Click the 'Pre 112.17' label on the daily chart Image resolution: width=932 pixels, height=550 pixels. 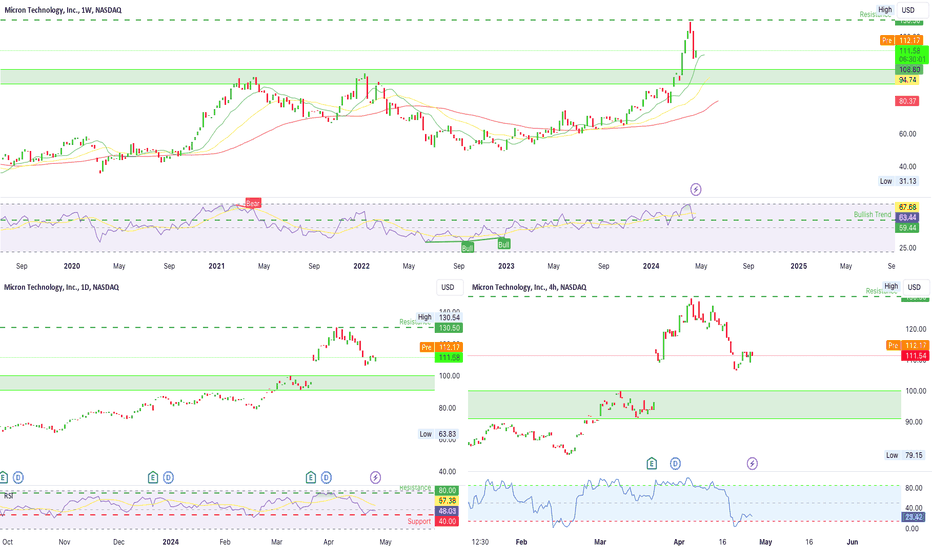point(440,347)
